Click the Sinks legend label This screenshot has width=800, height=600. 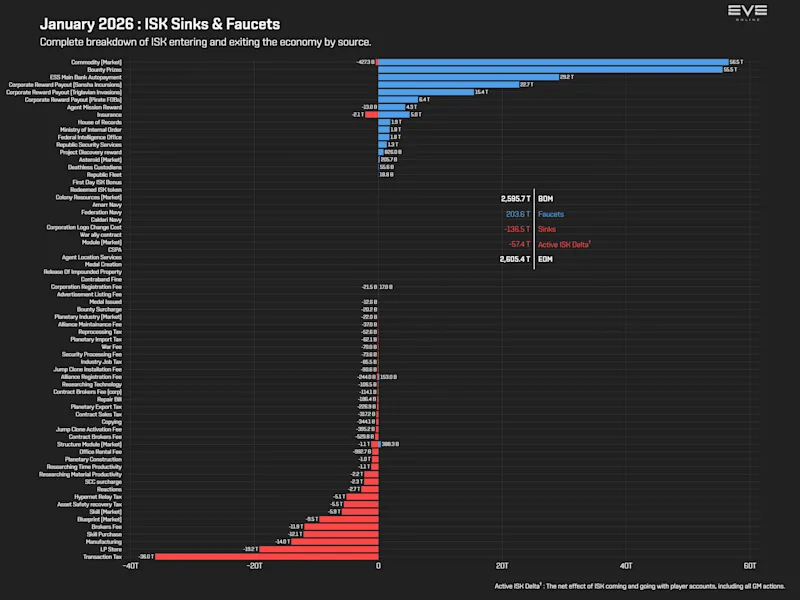coord(546,229)
